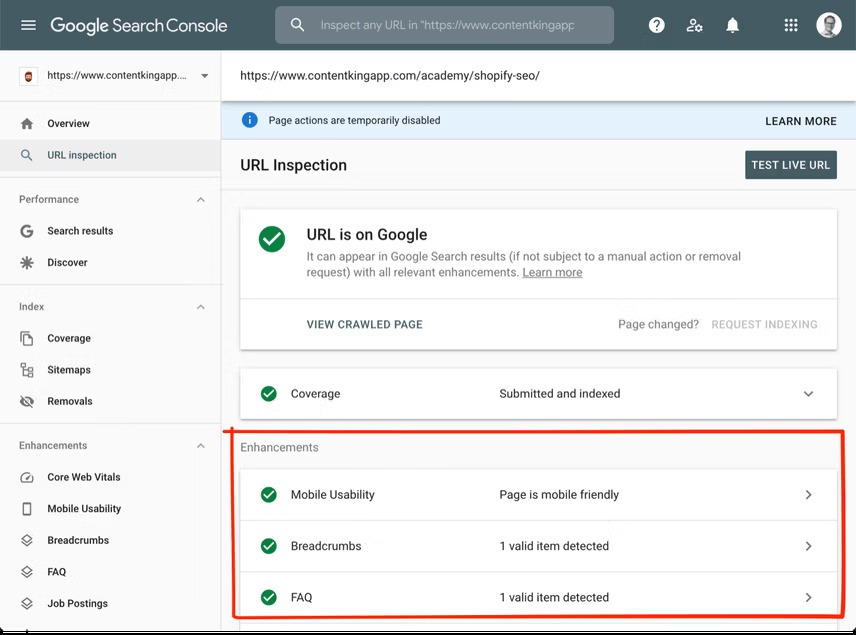The image size is (856, 635).
Task: Click the LEARN MORE link in the banner
Action: point(800,121)
